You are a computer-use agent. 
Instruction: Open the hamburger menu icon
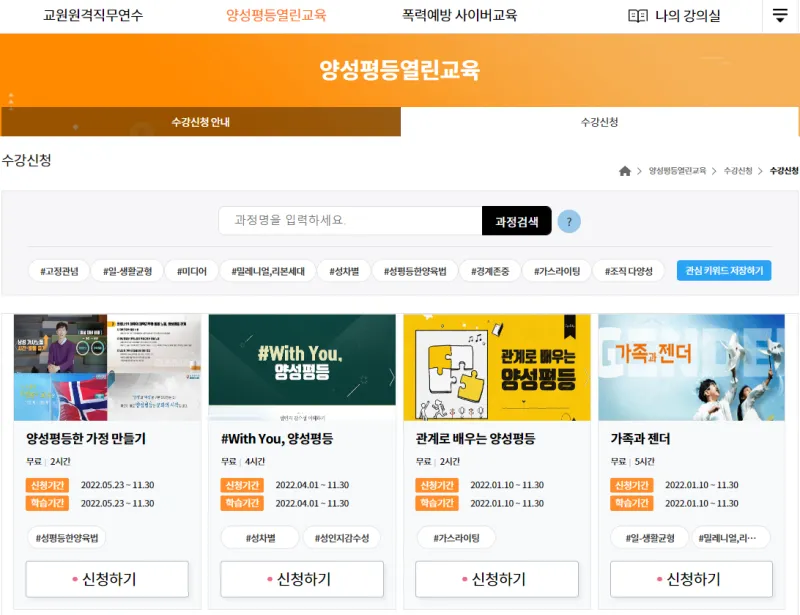point(780,15)
